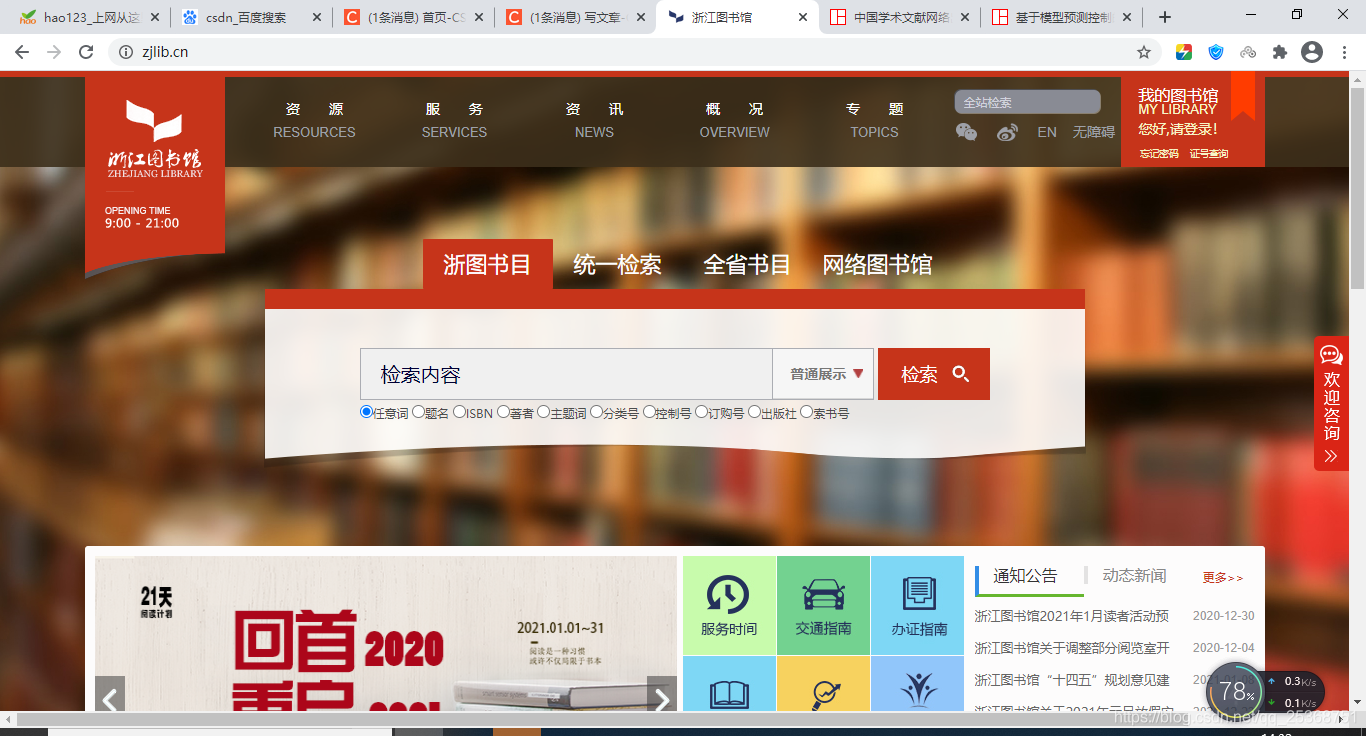Reload the zjlib.cn page
Screen dimensions: 1366x736
(86, 52)
